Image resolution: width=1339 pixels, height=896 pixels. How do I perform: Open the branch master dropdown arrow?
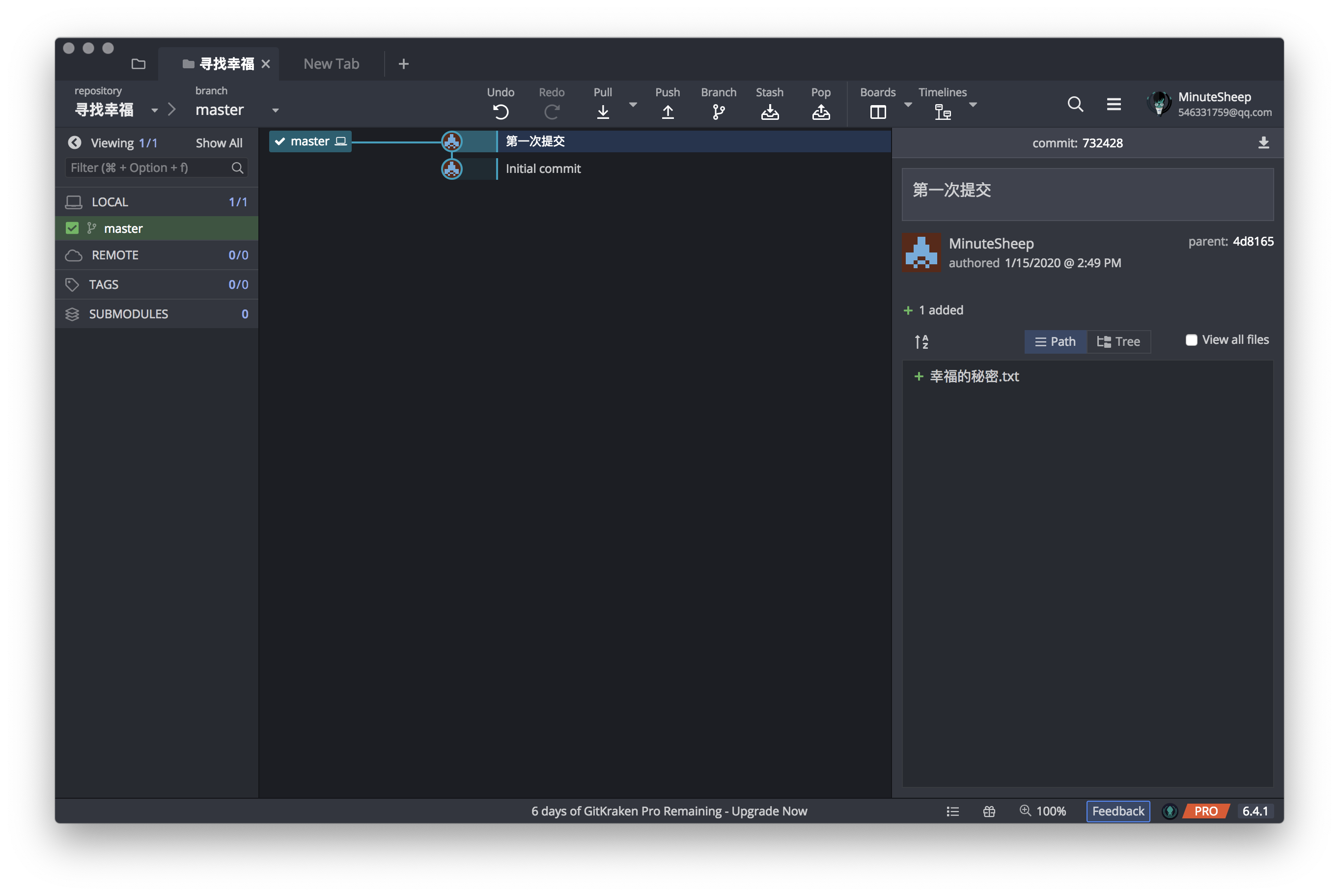pyautogui.click(x=276, y=111)
